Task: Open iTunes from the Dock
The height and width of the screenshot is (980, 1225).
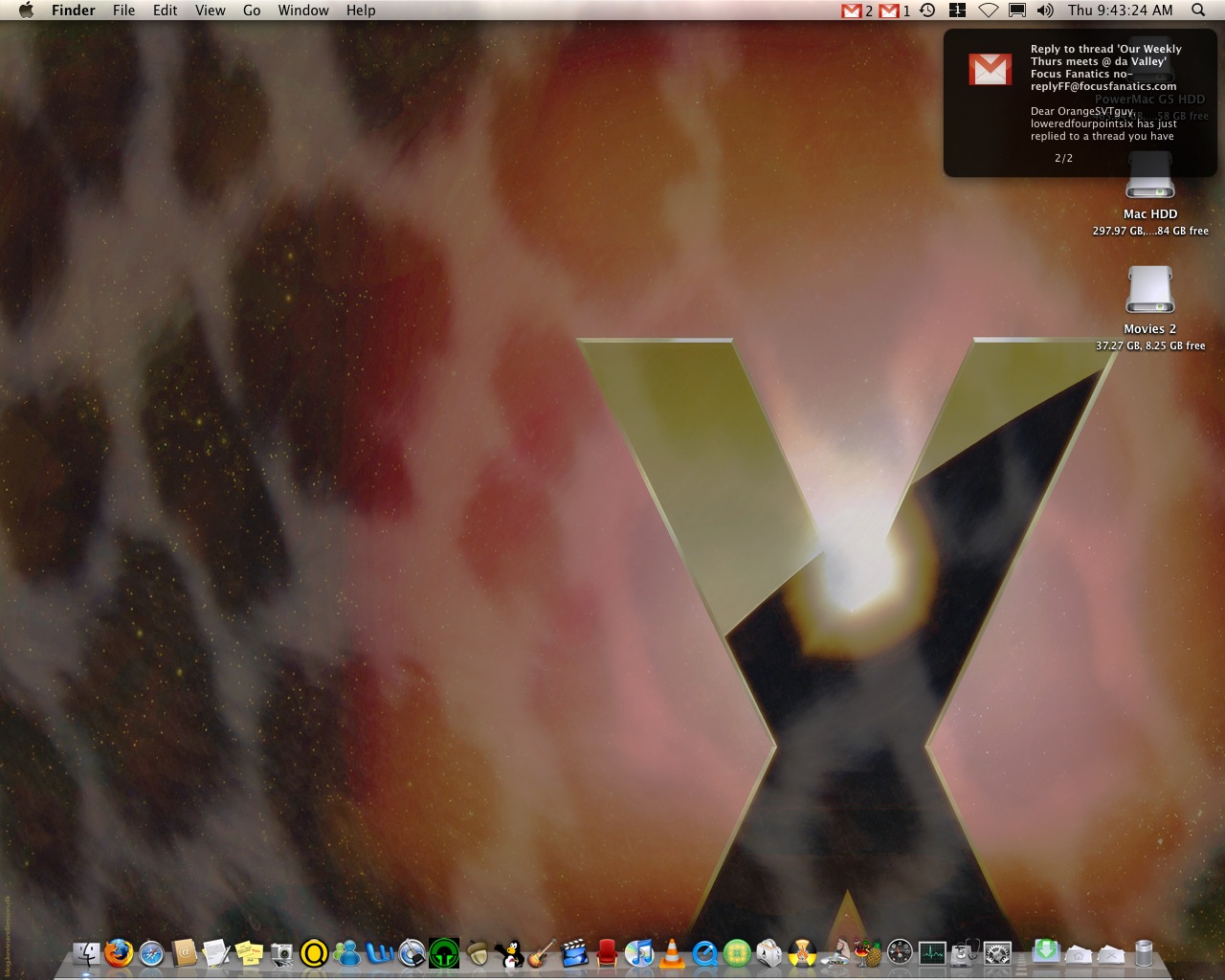Action: coord(639,953)
